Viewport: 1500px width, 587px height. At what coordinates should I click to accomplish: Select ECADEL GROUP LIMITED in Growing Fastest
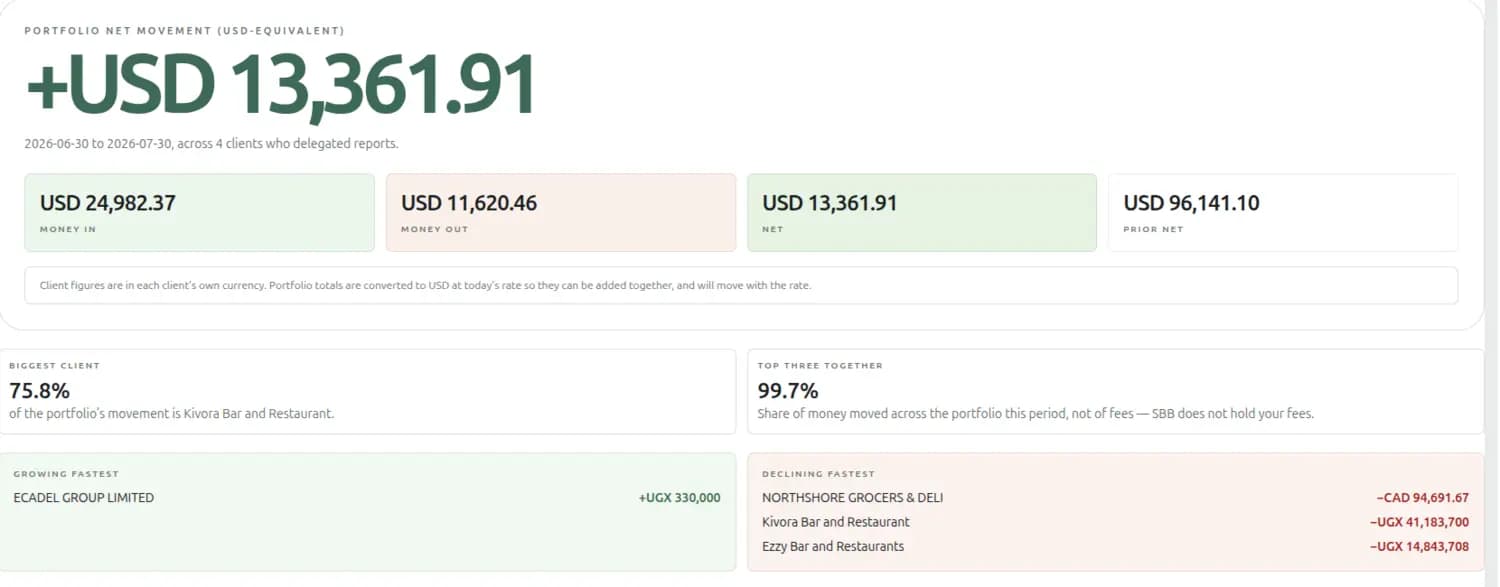(84, 498)
